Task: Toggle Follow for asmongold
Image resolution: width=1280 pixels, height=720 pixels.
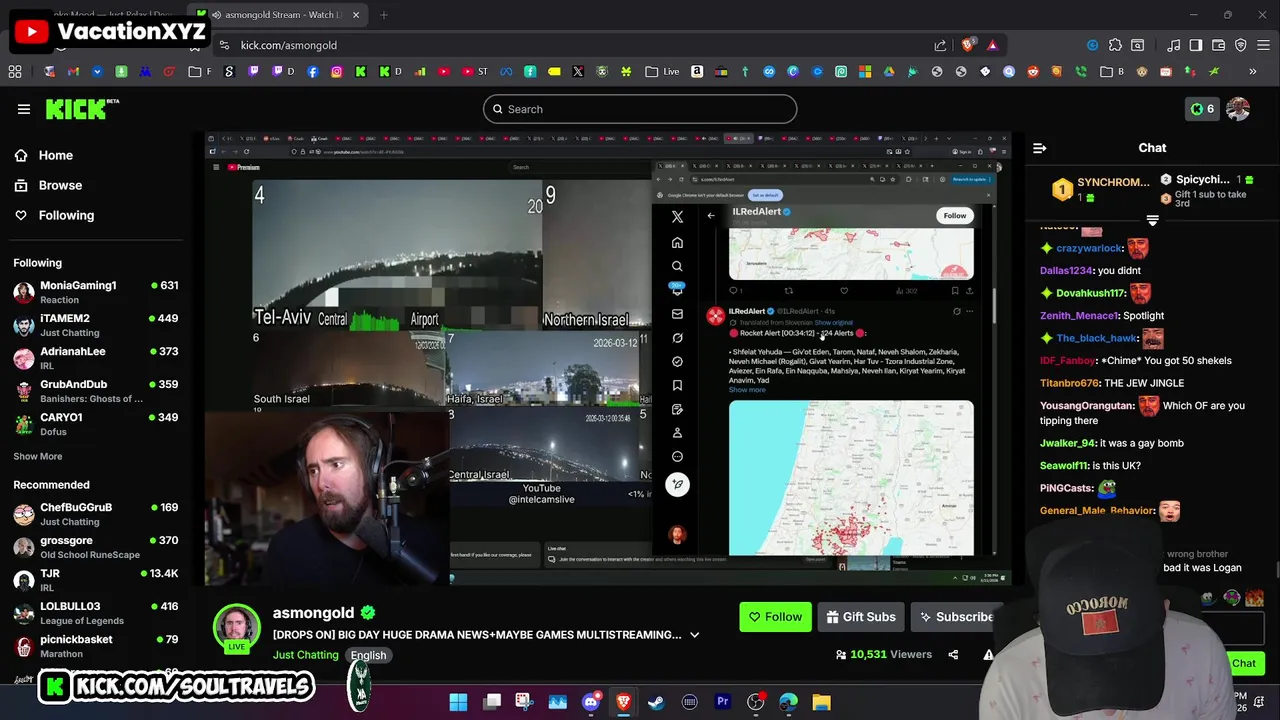Action: click(775, 617)
